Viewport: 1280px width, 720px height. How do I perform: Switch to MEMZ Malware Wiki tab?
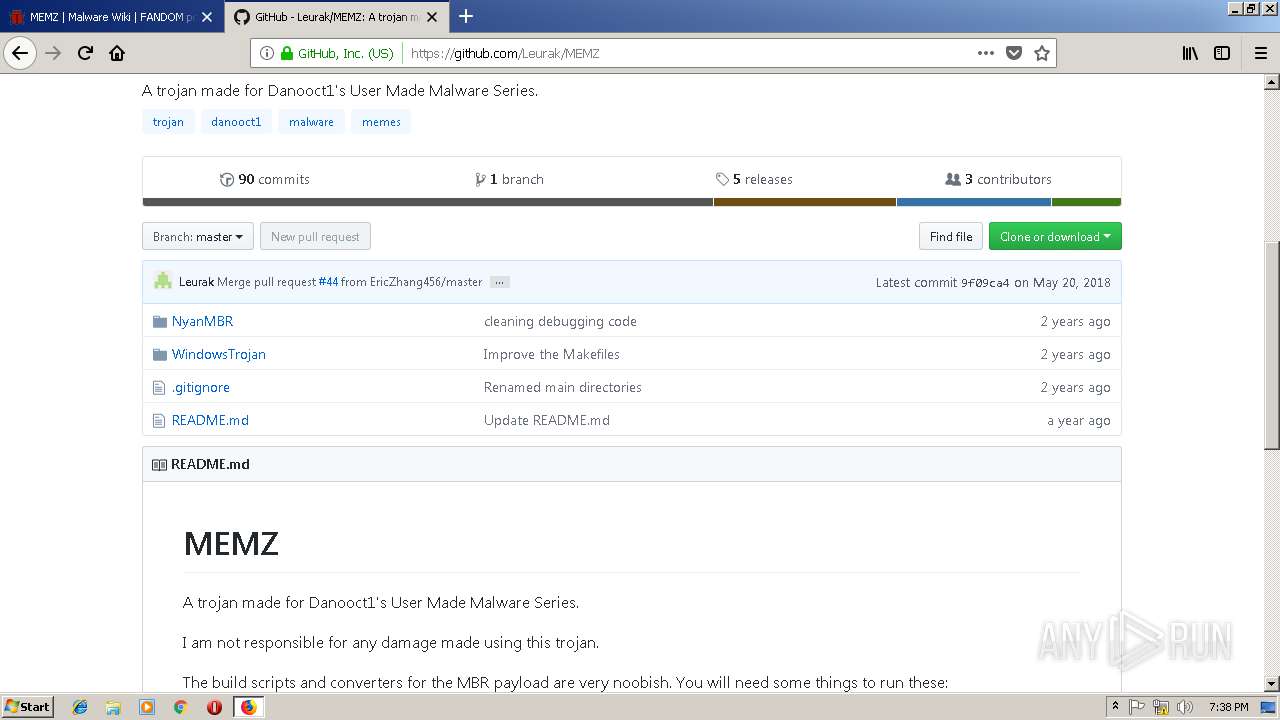pyautogui.click(x=112, y=17)
